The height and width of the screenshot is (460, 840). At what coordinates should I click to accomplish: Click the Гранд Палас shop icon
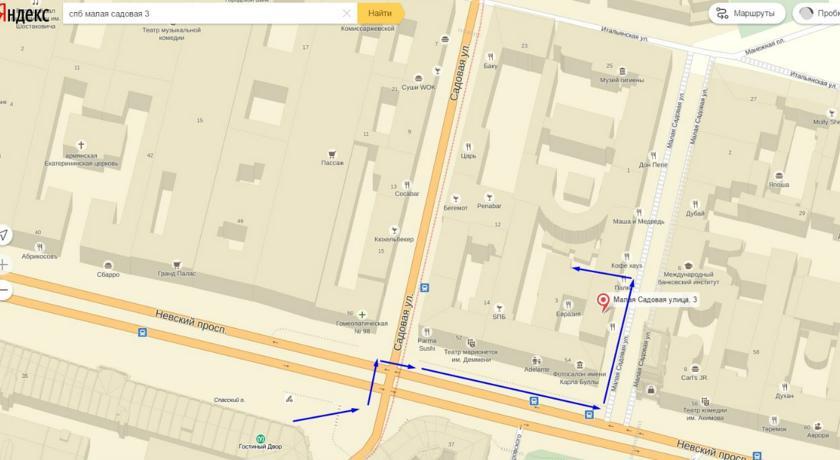(177, 265)
